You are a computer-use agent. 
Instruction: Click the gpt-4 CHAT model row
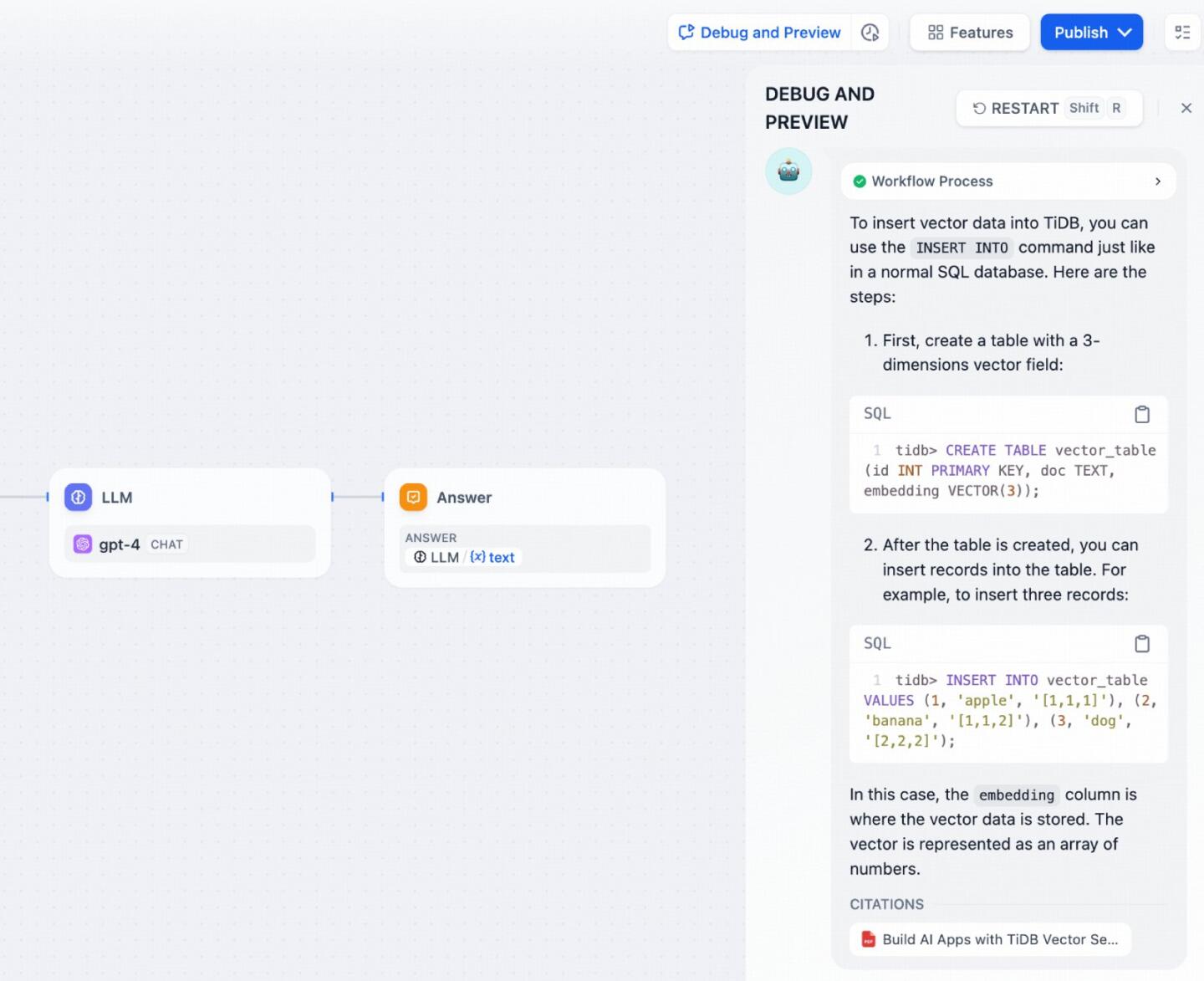click(190, 544)
